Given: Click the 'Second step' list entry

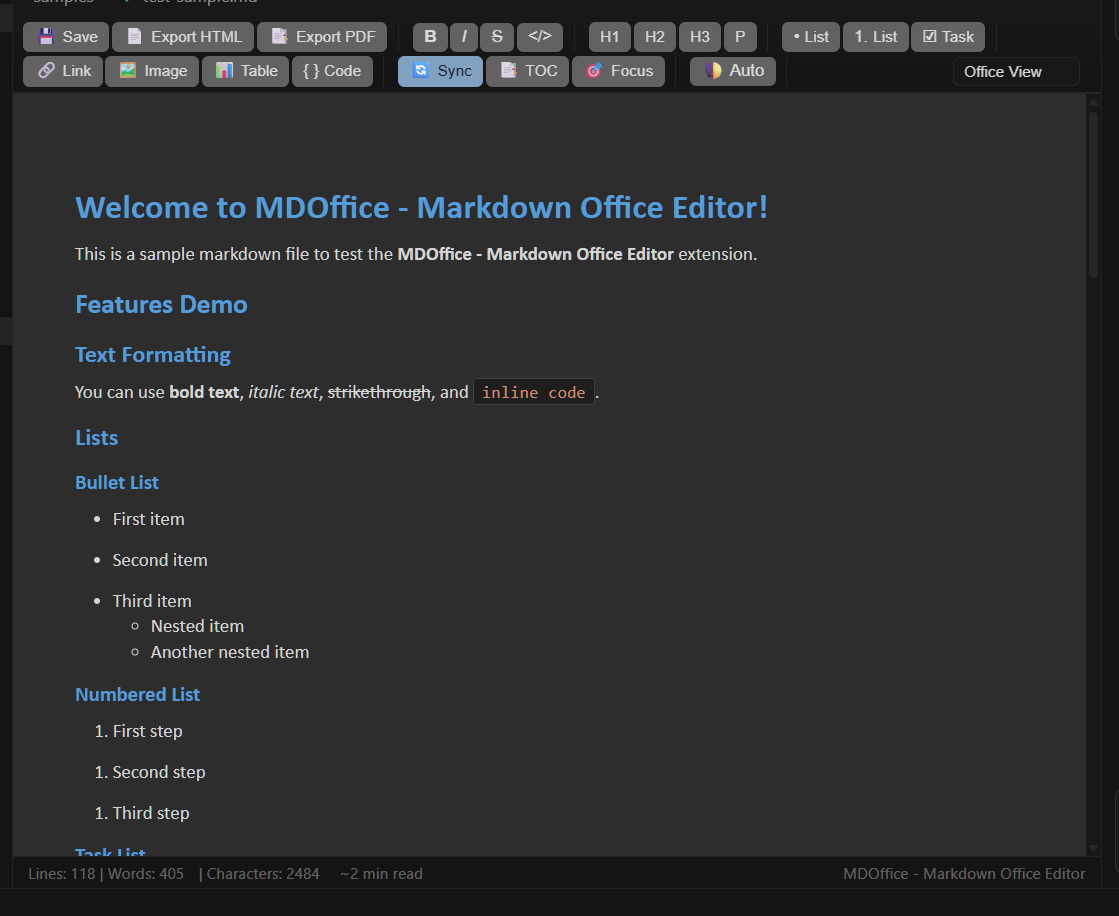Looking at the screenshot, I should coord(159,772).
